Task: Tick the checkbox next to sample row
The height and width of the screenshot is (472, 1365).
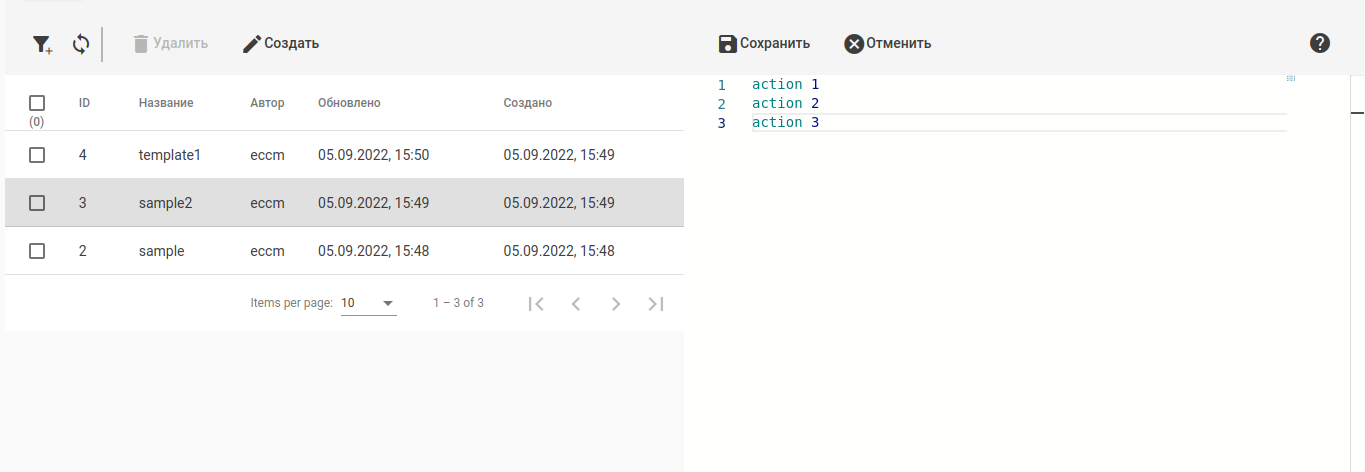Action: click(x=37, y=251)
